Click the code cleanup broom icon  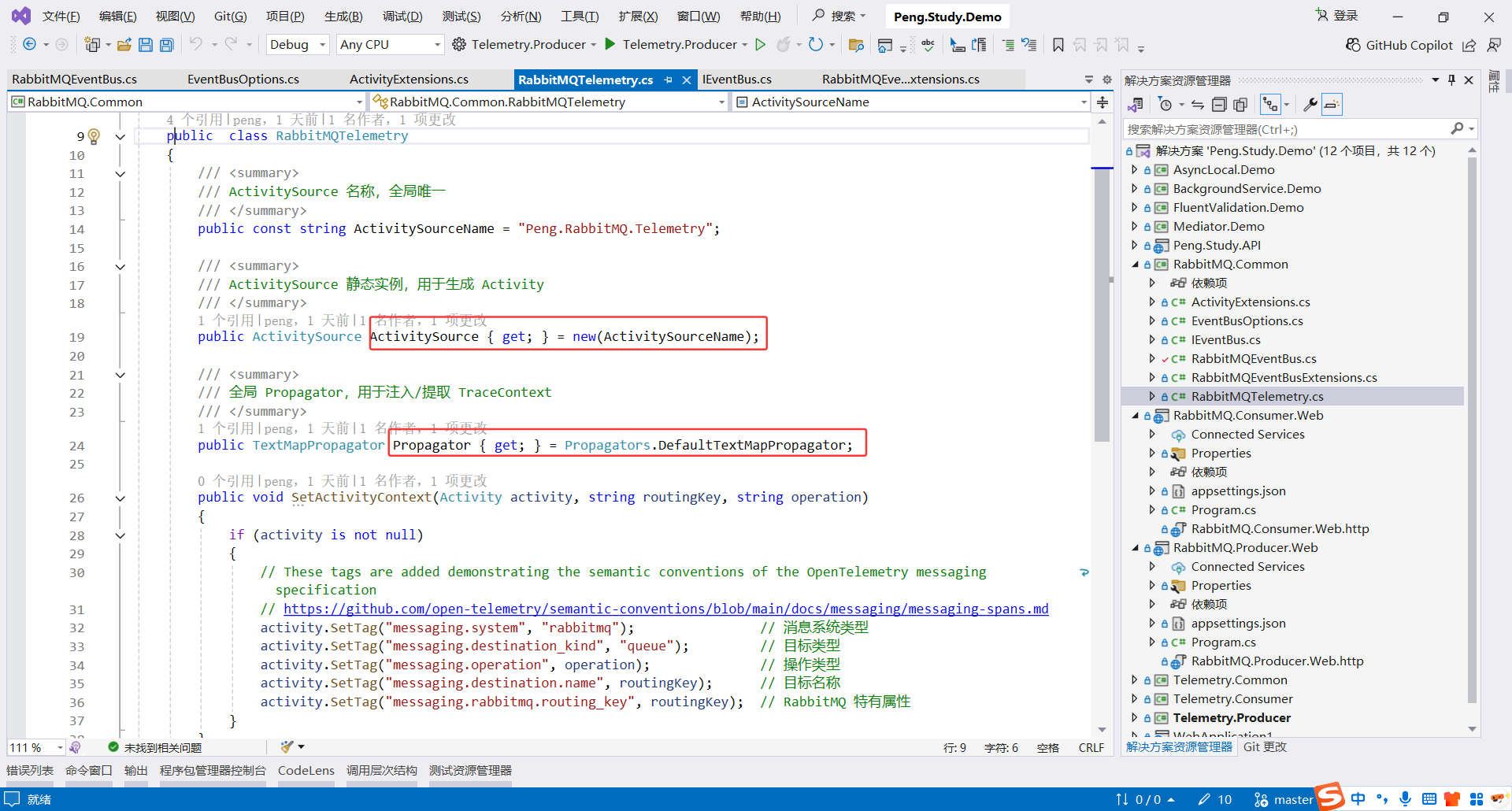(x=287, y=746)
